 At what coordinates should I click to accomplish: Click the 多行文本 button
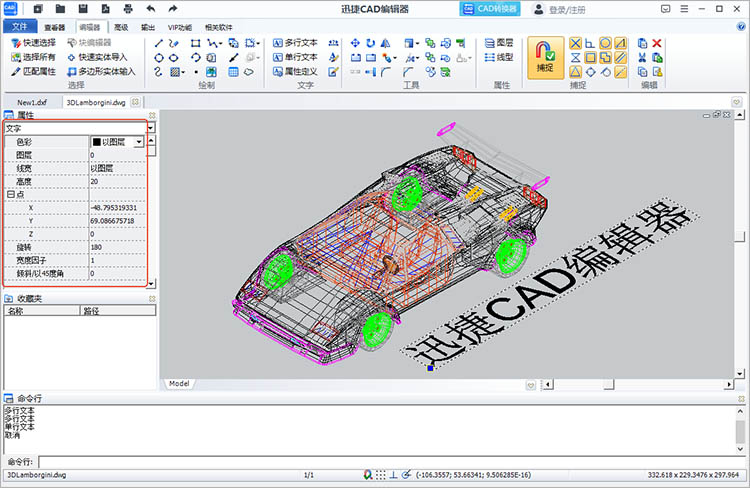coord(295,43)
